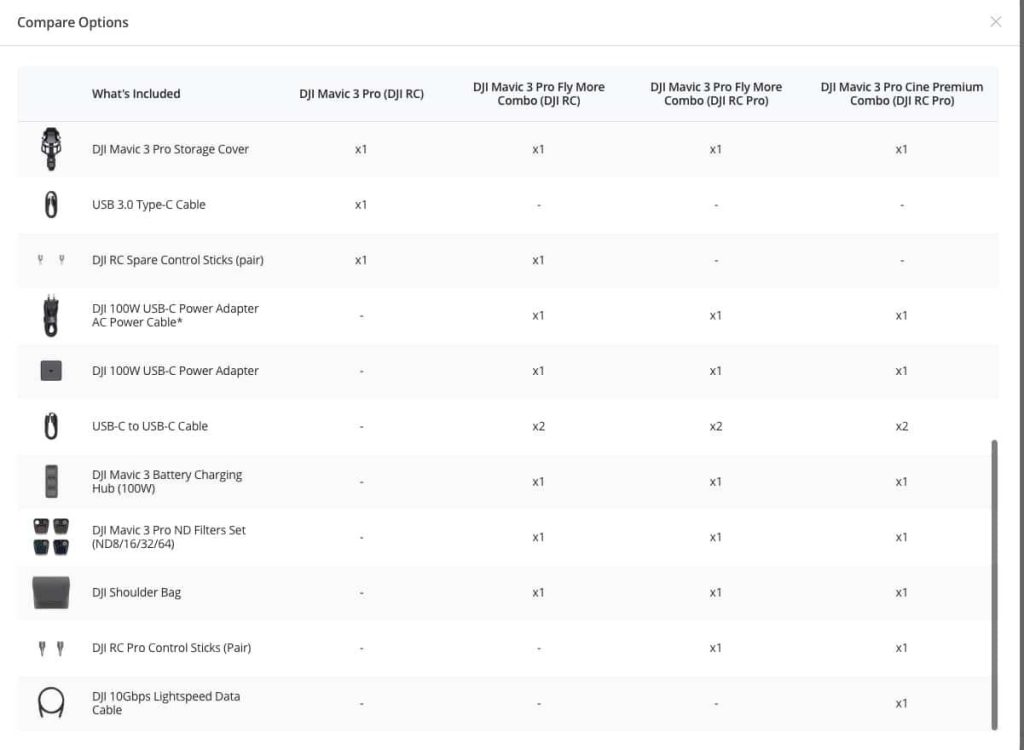Image resolution: width=1024 pixels, height=750 pixels.
Task: Click the Battery Charging Hub icon
Action: click(x=51, y=482)
